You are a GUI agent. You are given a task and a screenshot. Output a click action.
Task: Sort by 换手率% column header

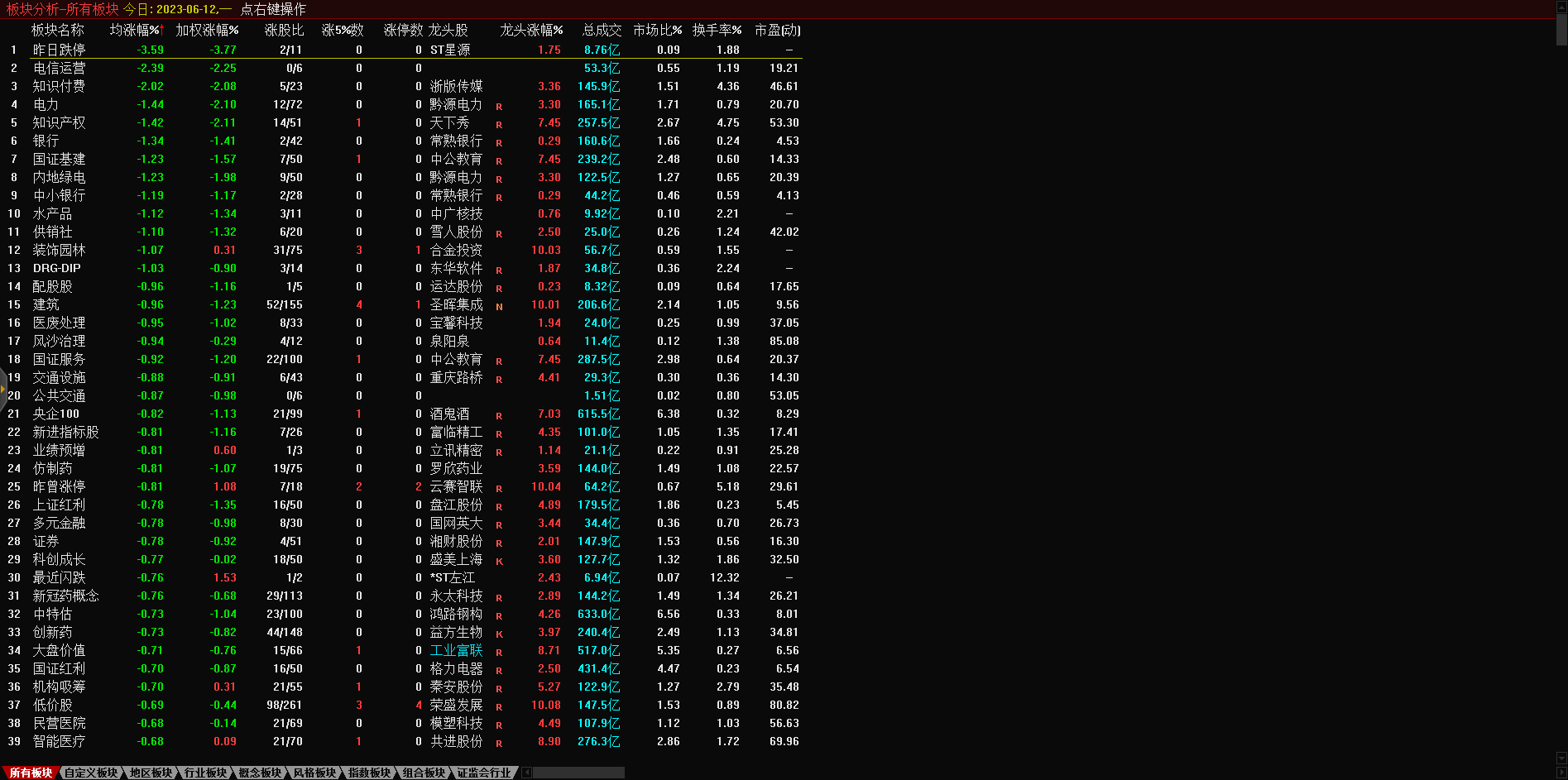click(717, 30)
